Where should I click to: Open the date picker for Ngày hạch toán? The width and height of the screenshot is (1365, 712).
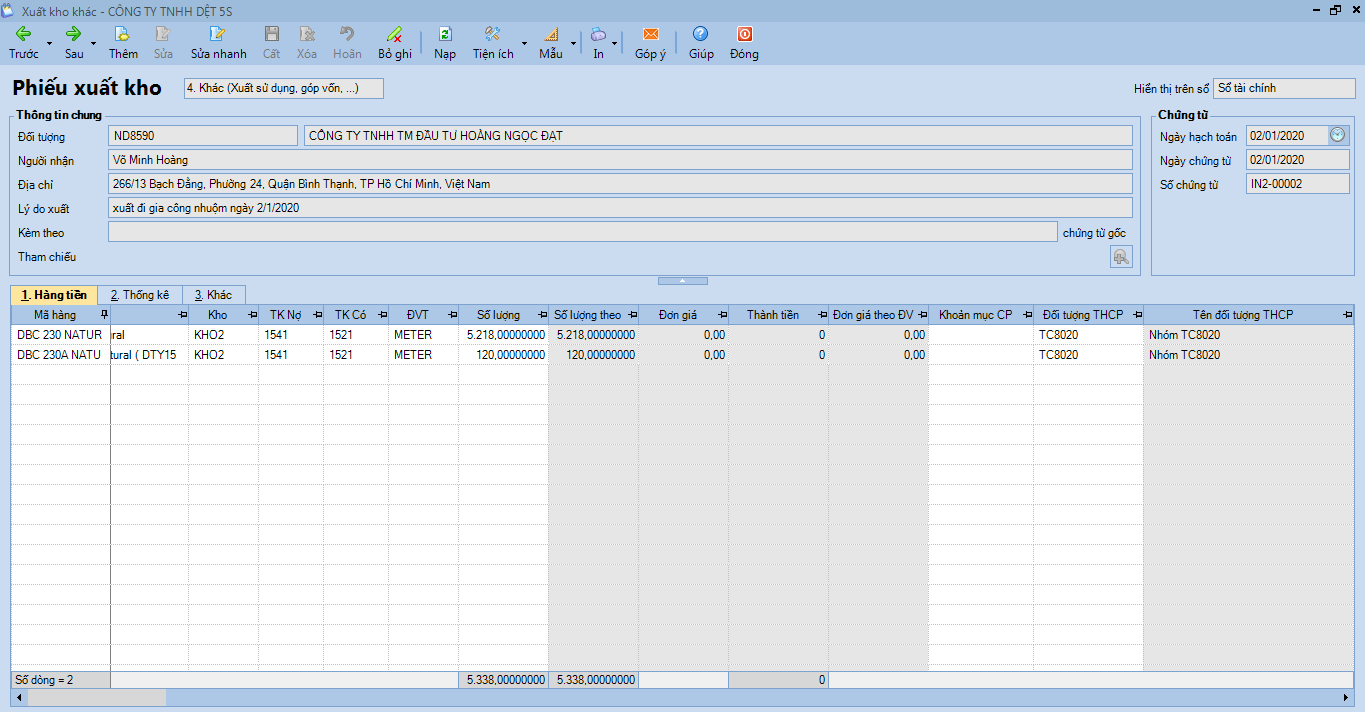(x=1338, y=135)
